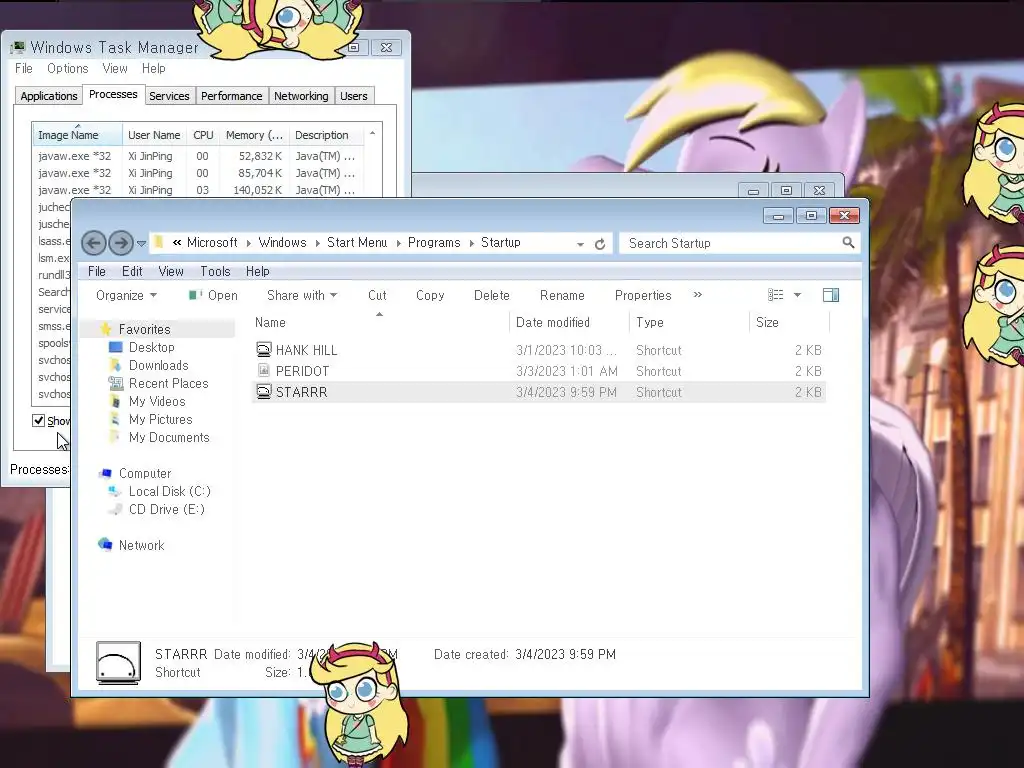The width and height of the screenshot is (1024, 768).
Task: Toggle Show processes from all users checkbox
Action: (x=39, y=421)
